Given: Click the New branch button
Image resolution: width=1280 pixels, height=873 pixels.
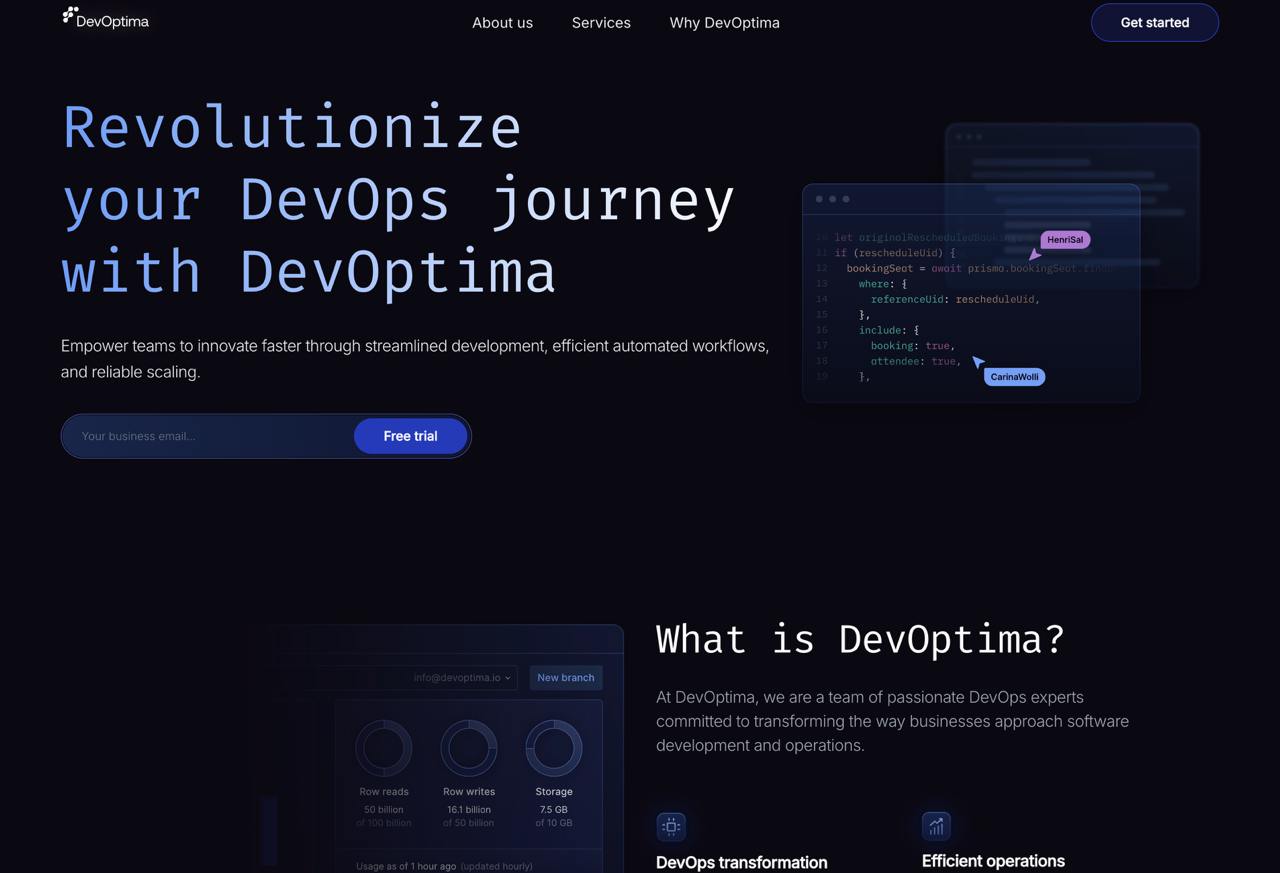Looking at the screenshot, I should tap(566, 677).
